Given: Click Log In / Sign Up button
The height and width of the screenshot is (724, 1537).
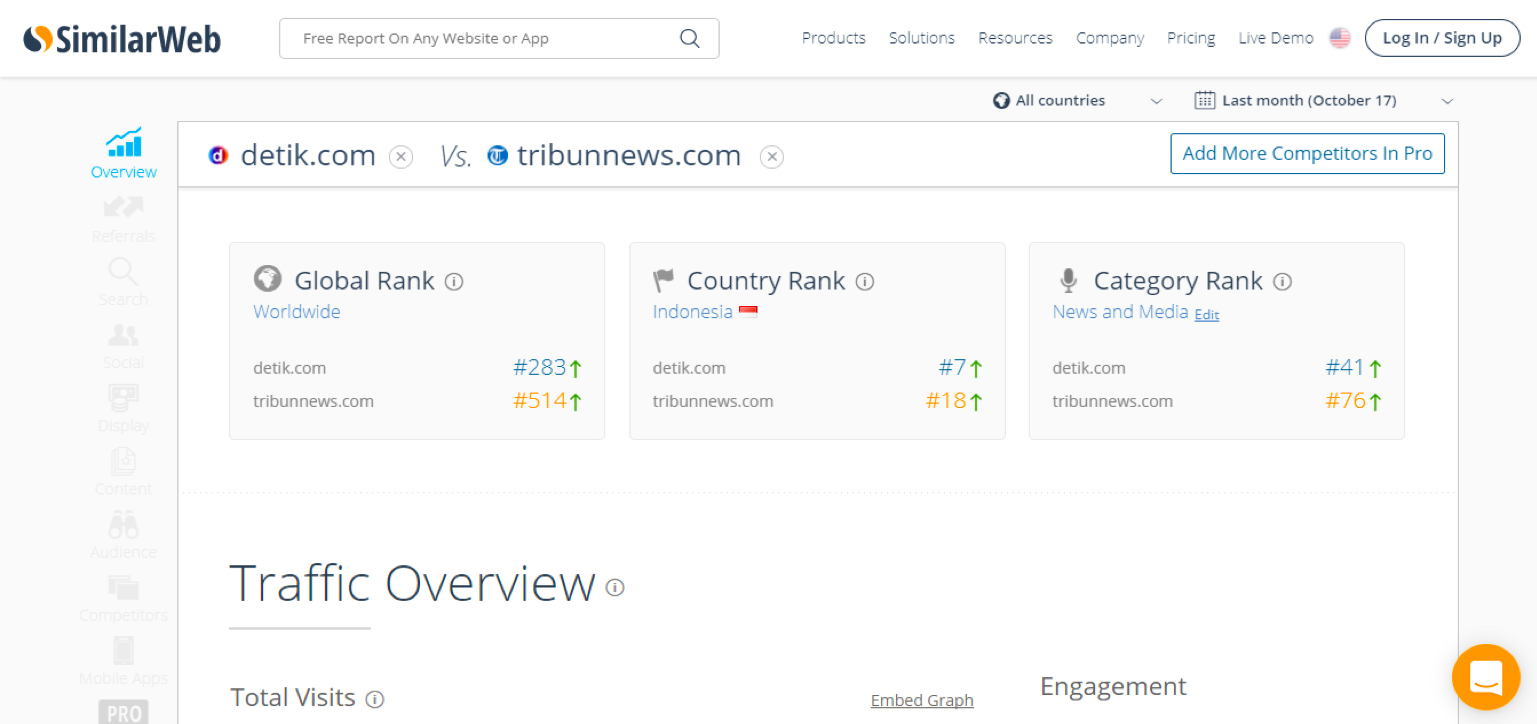Looking at the screenshot, I should click(1442, 38).
